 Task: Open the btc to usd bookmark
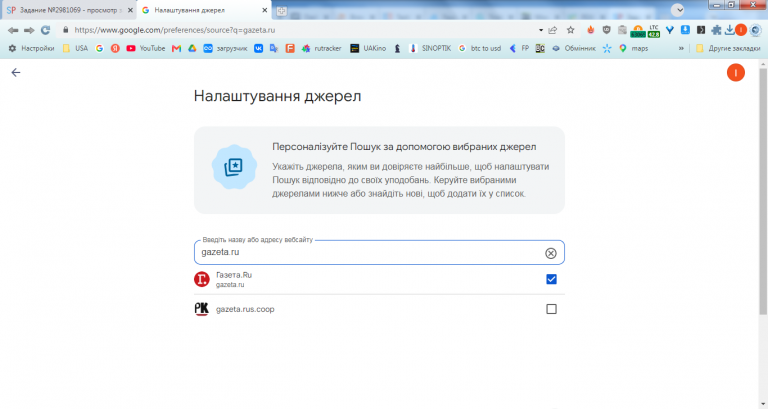coord(480,48)
